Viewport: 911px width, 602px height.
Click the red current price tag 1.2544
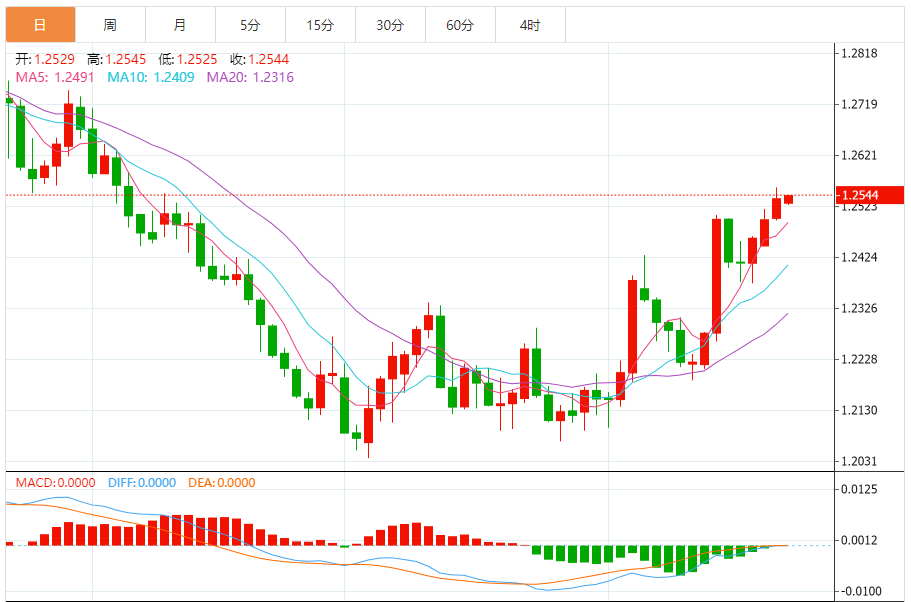(x=869, y=195)
